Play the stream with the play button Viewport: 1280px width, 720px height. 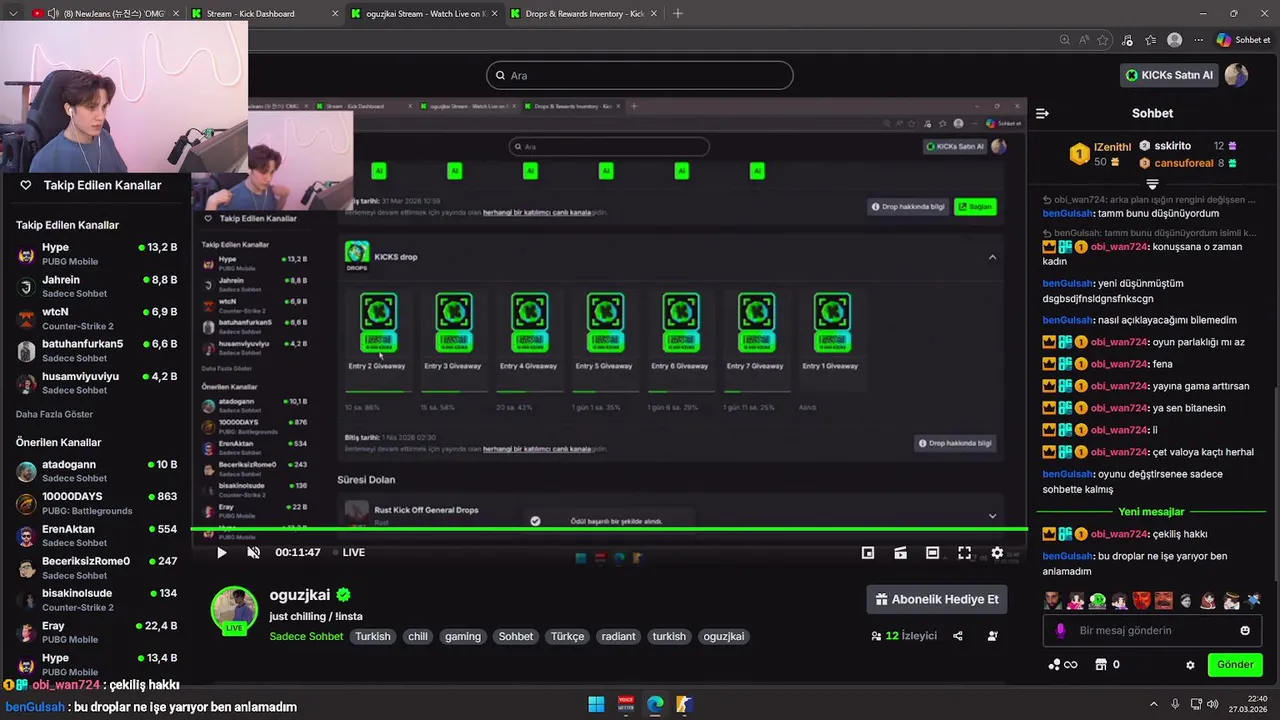point(222,553)
